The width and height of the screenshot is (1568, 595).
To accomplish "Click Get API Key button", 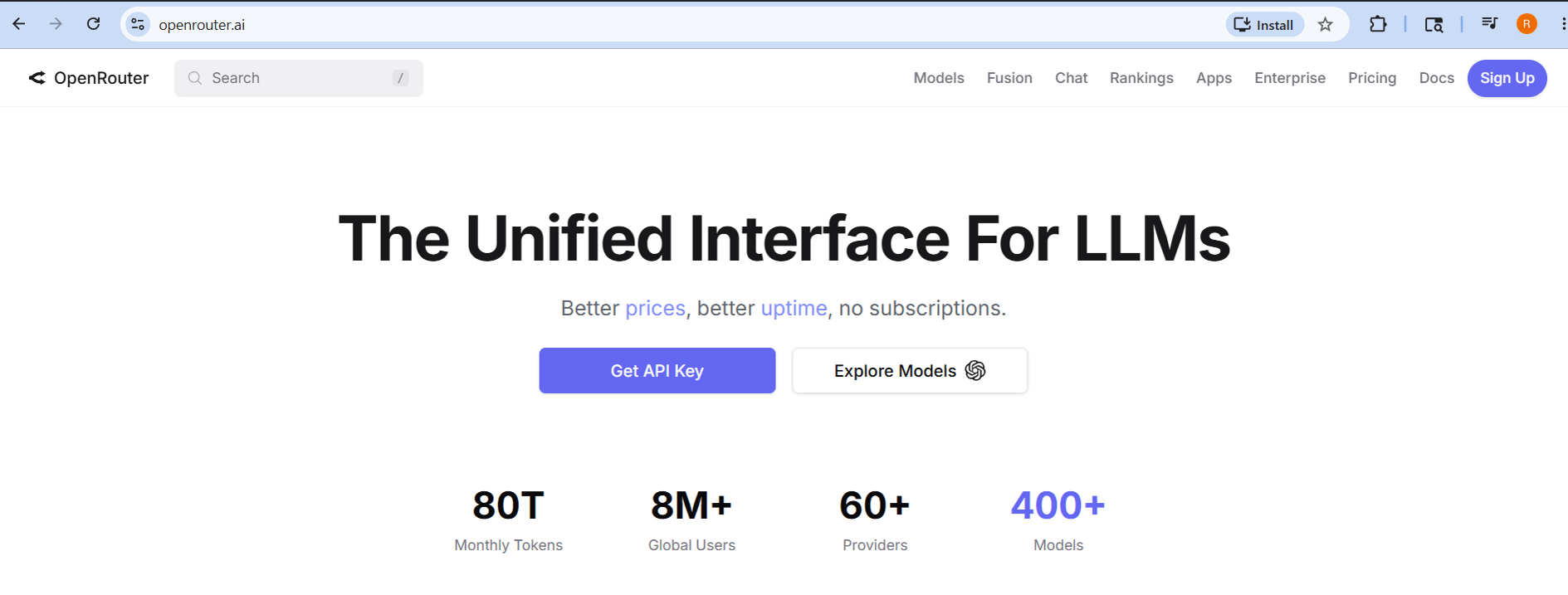I will coord(657,371).
